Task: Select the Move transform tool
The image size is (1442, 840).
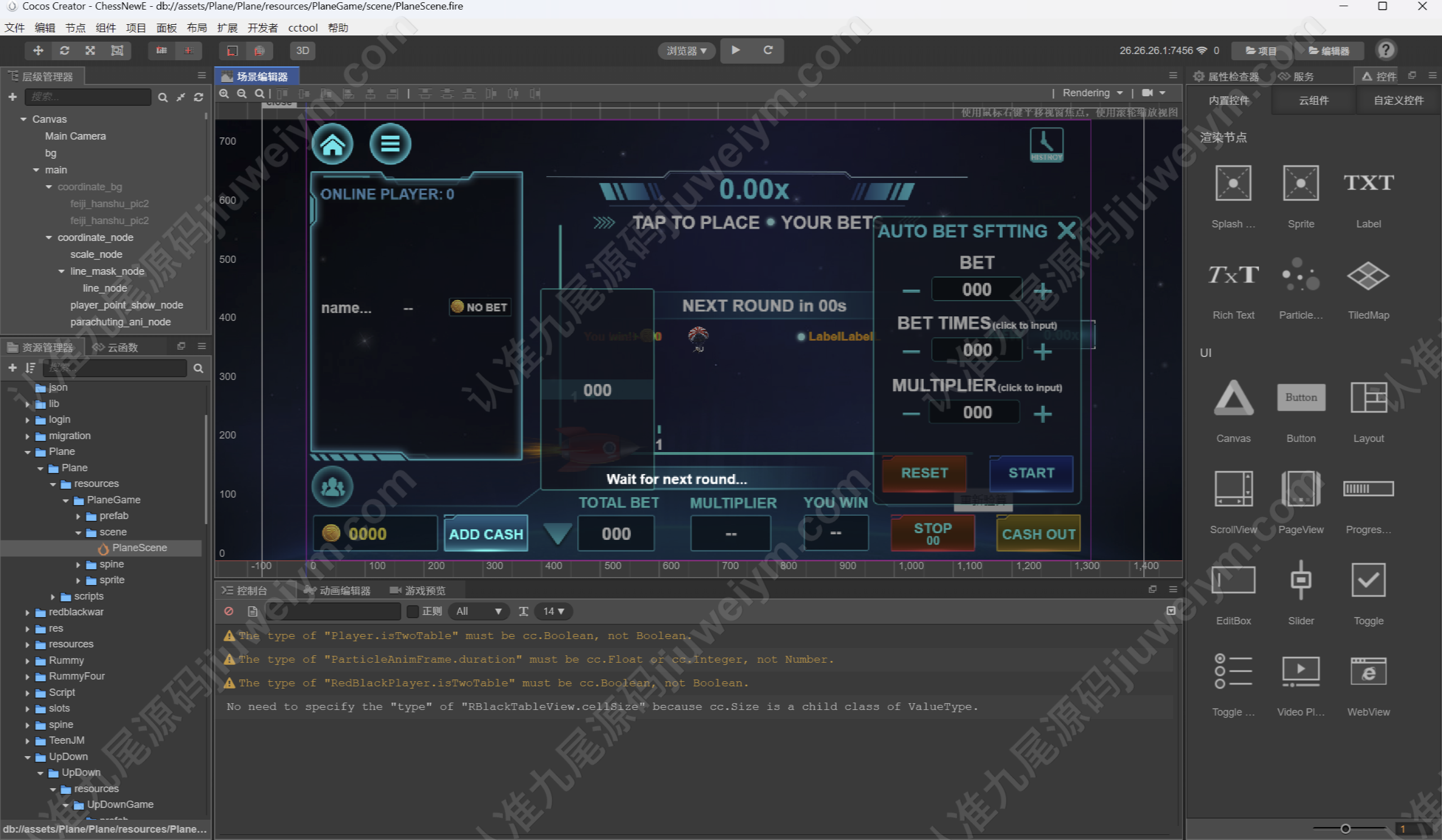Action: 38,51
